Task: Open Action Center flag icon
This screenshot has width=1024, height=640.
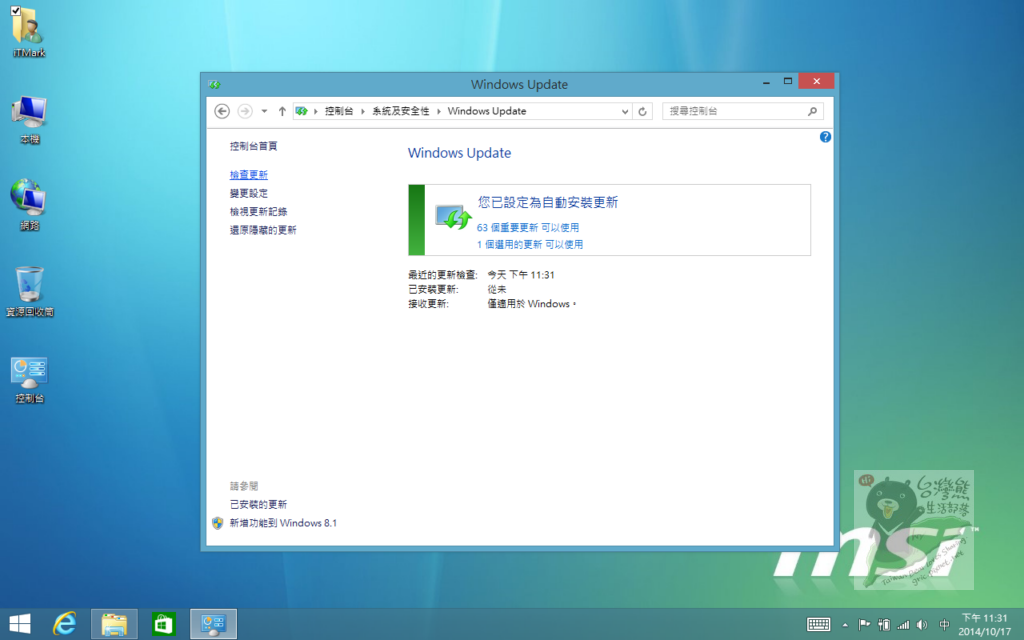Action: (x=864, y=624)
